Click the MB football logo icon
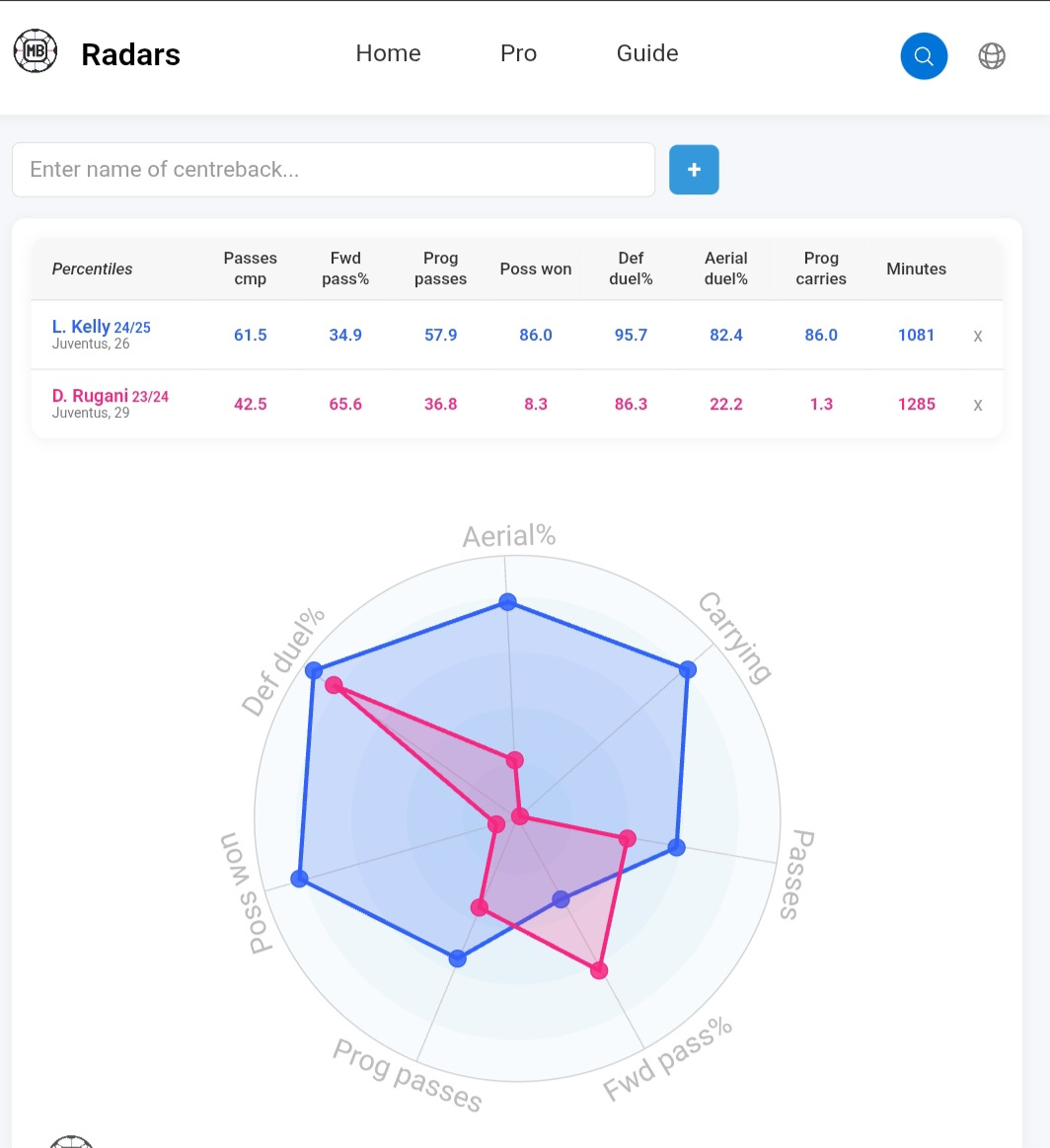This screenshot has width=1050, height=1148. [36, 50]
